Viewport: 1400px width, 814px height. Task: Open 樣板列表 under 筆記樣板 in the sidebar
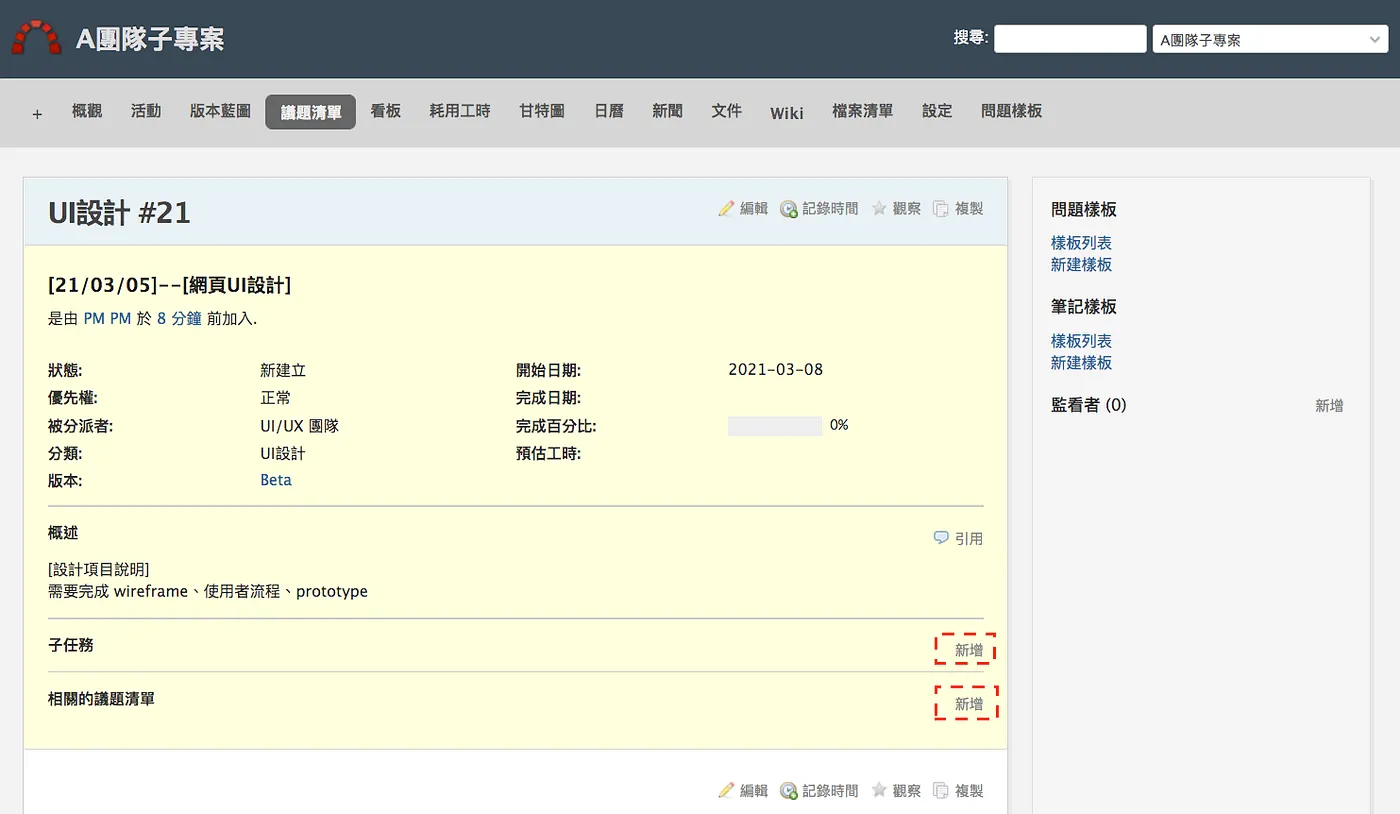pos(1081,341)
